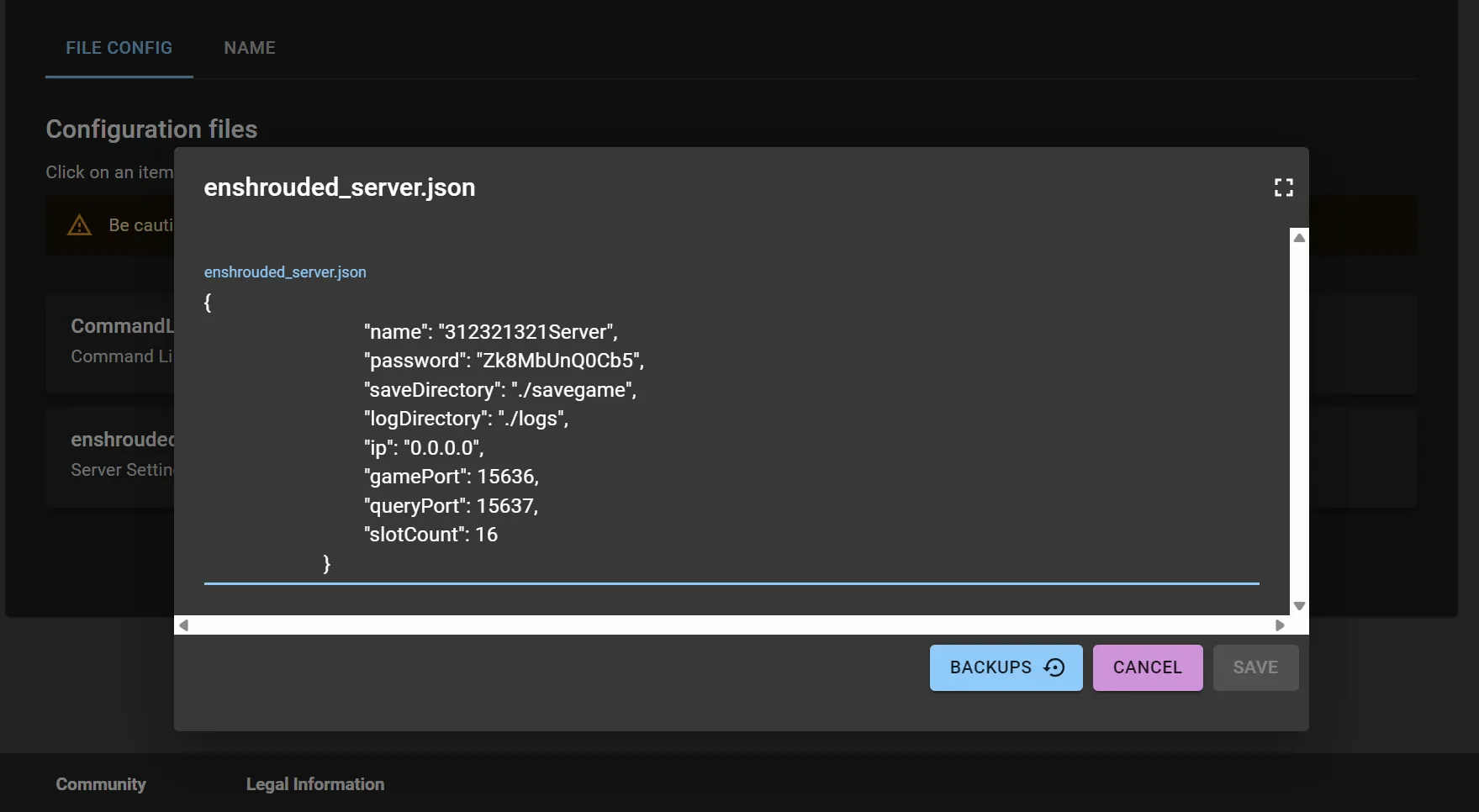Image resolution: width=1479 pixels, height=812 pixels.
Task: Click the horizontal scrollbar left arrow
Action: click(184, 625)
